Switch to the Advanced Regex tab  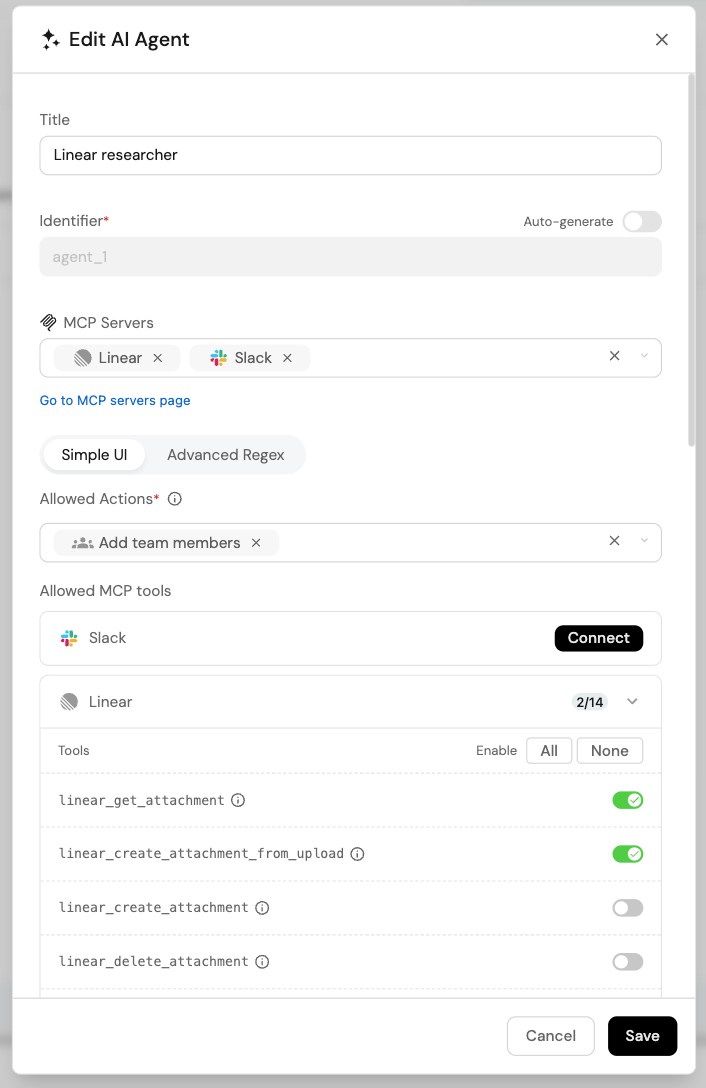point(226,455)
